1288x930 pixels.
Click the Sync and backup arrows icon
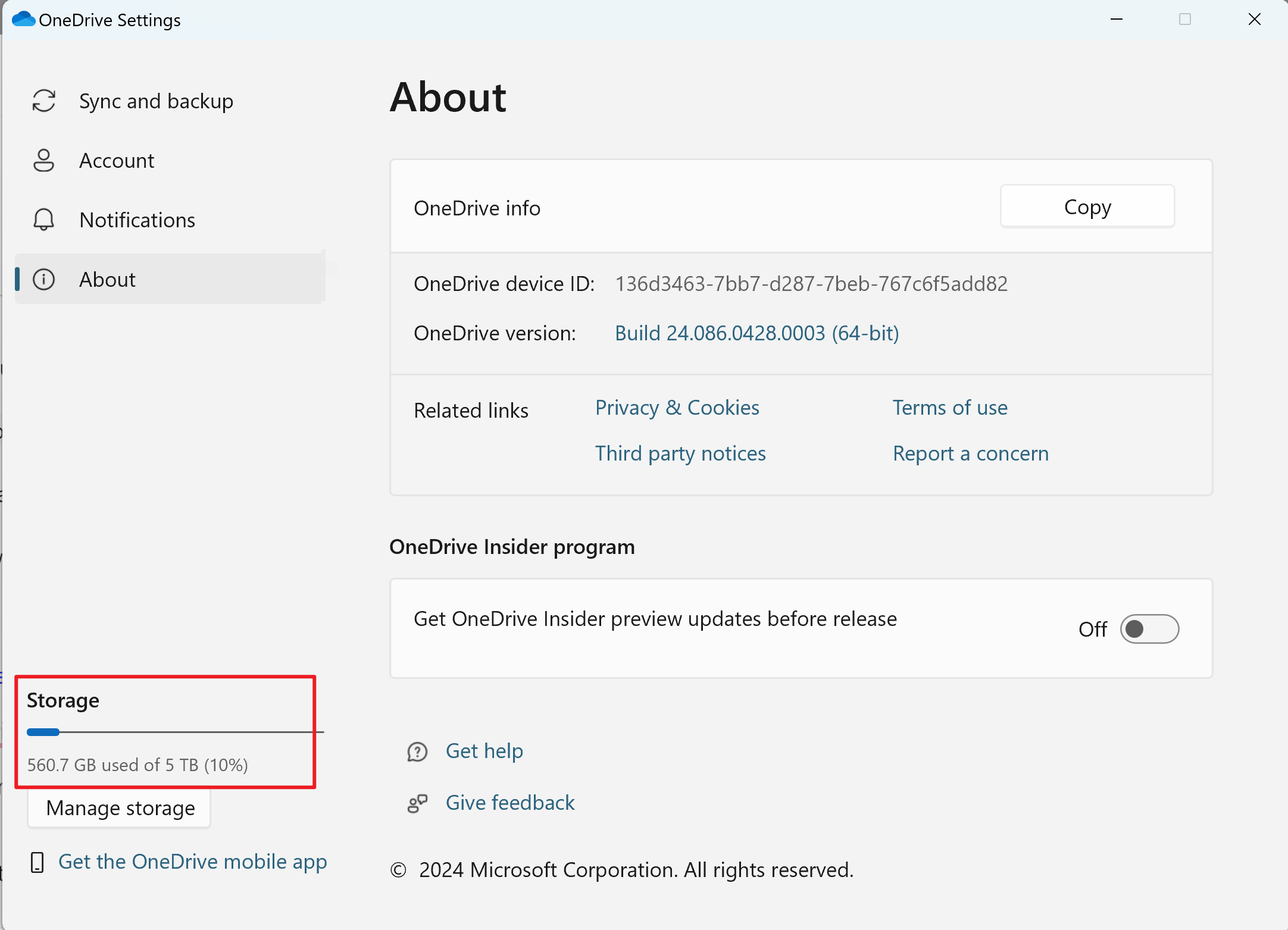[44, 101]
